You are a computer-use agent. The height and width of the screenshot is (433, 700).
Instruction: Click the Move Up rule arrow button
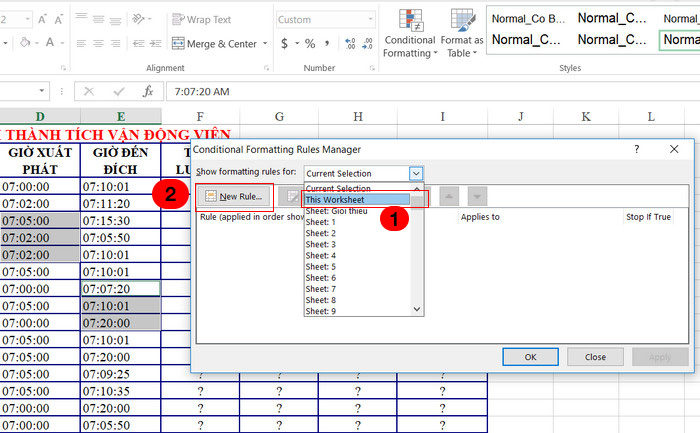pyautogui.click(x=449, y=196)
